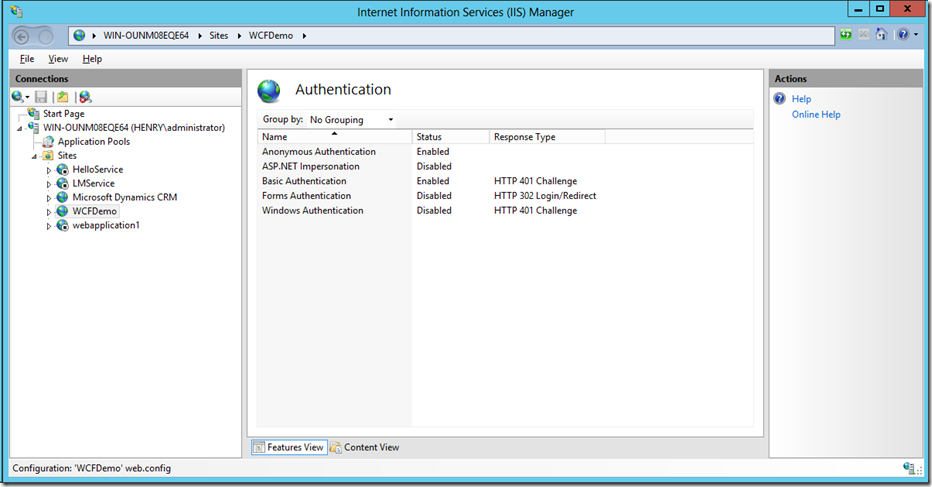This screenshot has width=932, height=487.
Task: Click Sites in the address breadcrumb
Action: click(219, 36)
